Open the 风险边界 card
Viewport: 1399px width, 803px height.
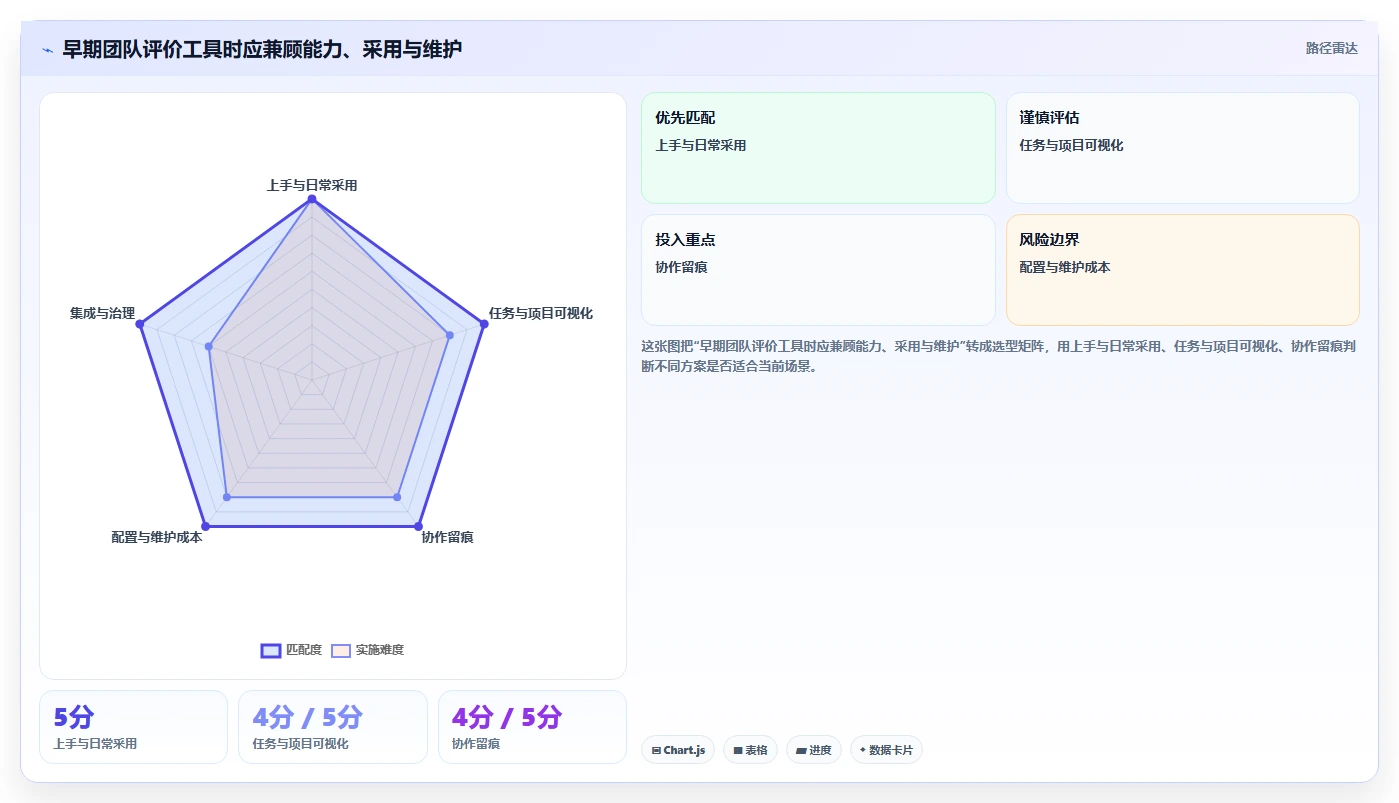pyautogui.click(x=1182, y=270)
